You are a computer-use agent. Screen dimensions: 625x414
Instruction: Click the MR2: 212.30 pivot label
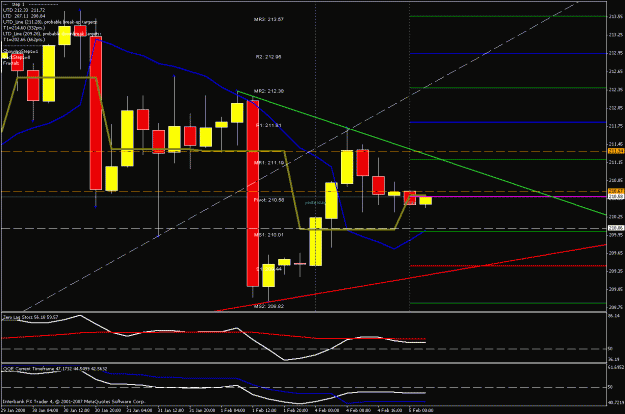[x=269, y=91]
